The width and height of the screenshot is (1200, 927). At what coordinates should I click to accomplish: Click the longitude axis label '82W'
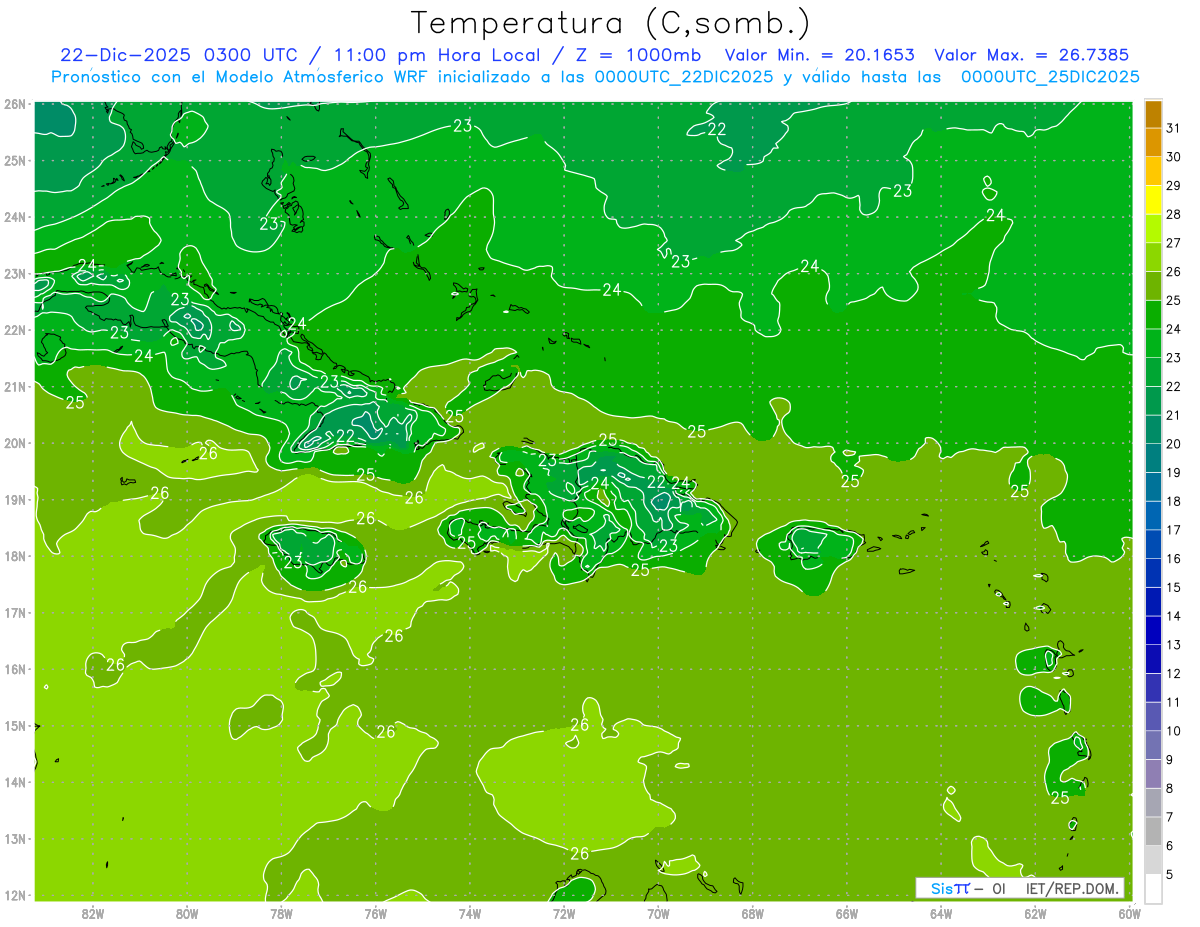[x=93, y=913]
